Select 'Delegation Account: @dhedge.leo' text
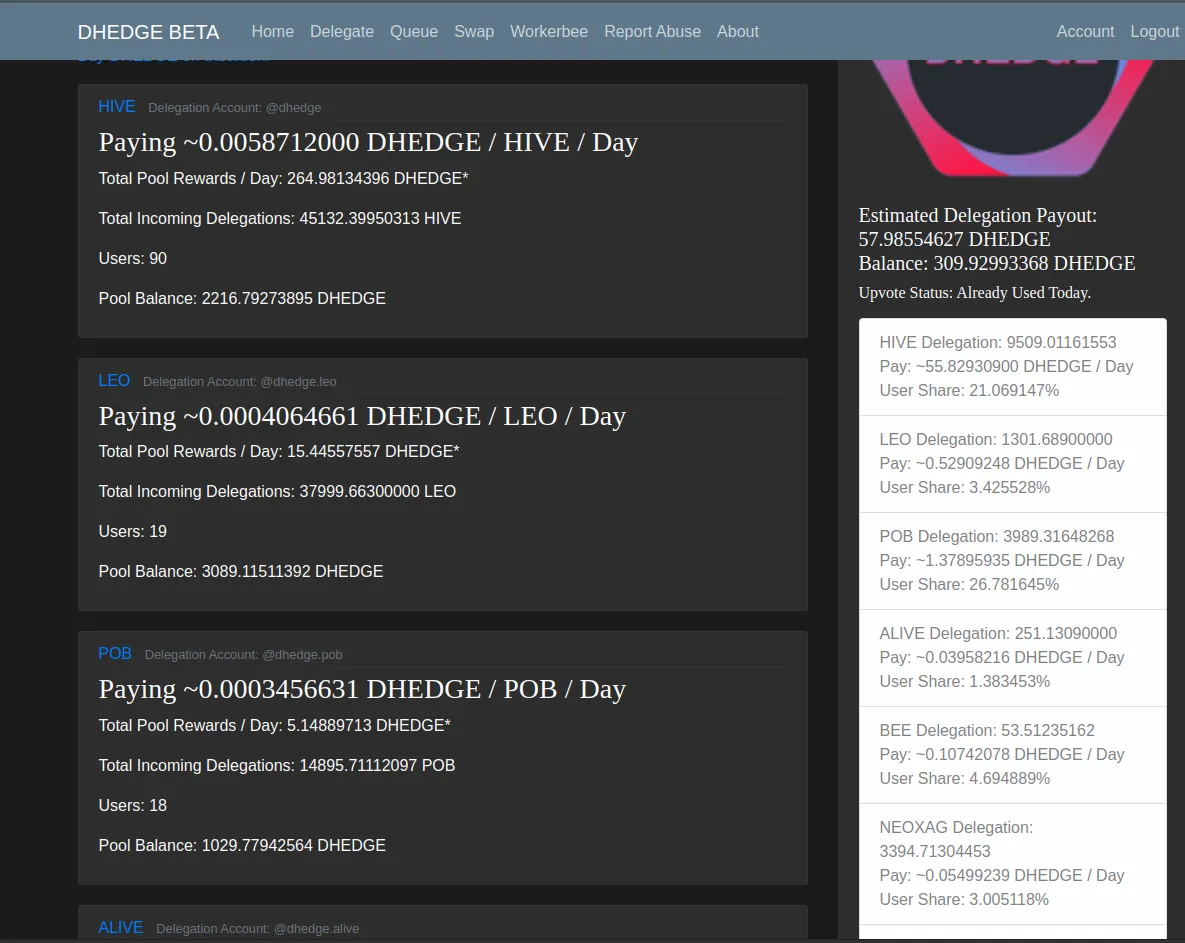Viewport: 1185px width, 943px height. [240, 382]
